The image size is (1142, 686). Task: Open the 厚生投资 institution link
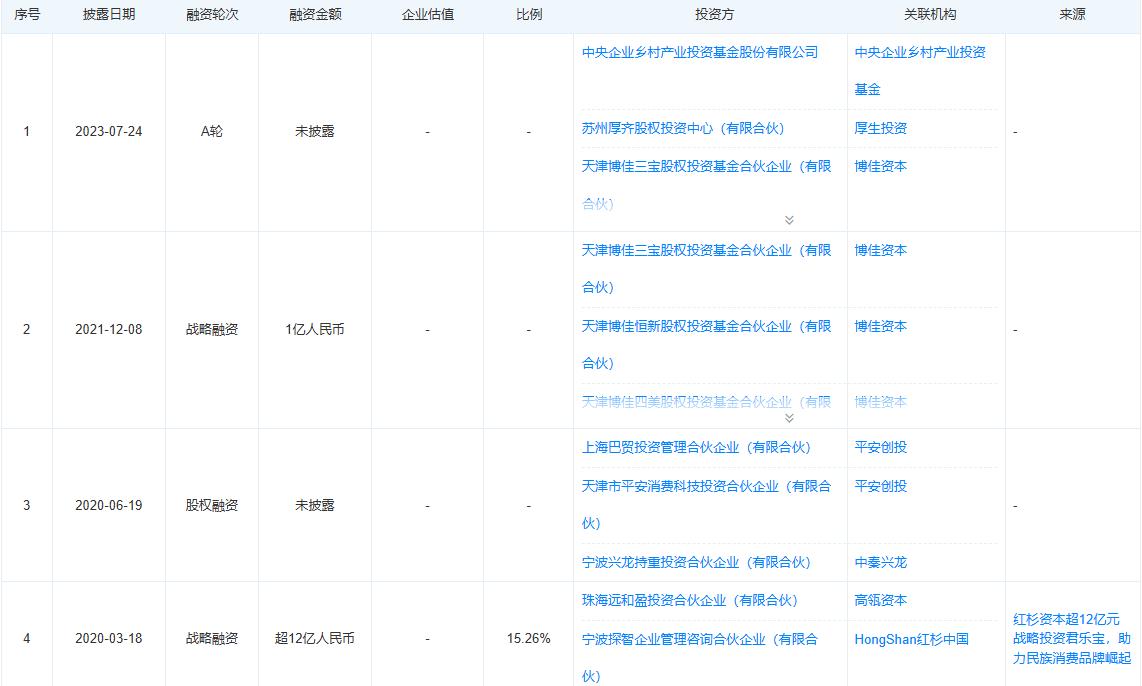tap(881, 128)
